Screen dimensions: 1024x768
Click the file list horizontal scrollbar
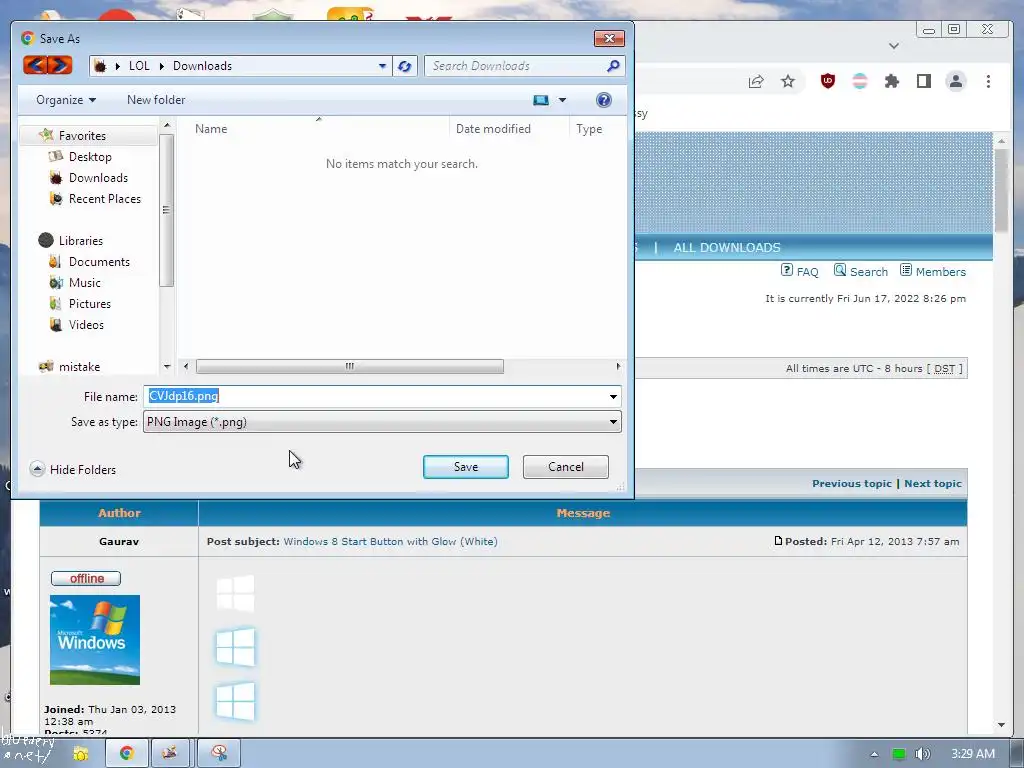coord(349,366)
